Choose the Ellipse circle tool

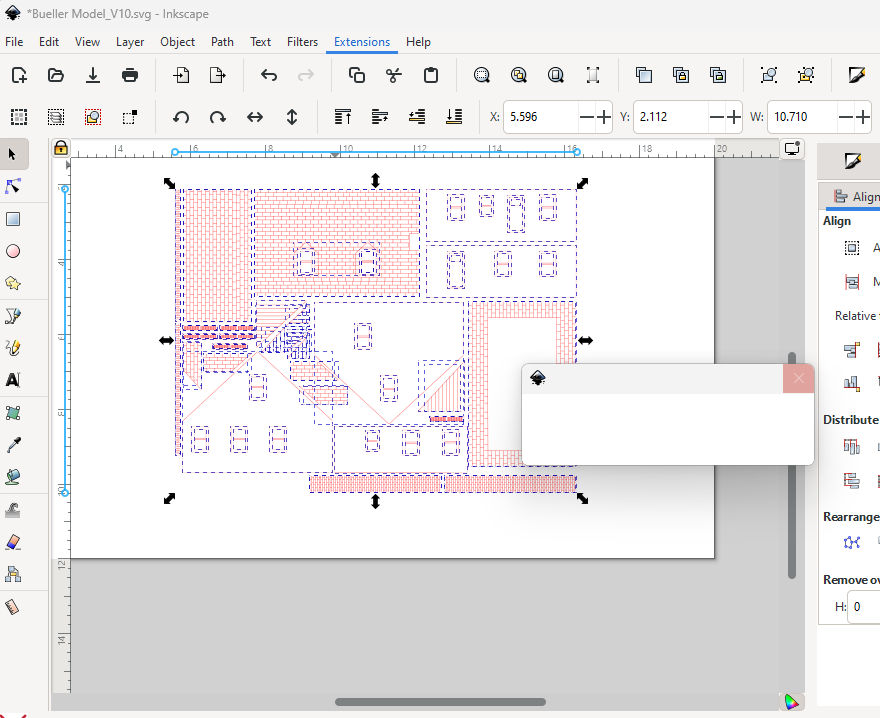13,251
